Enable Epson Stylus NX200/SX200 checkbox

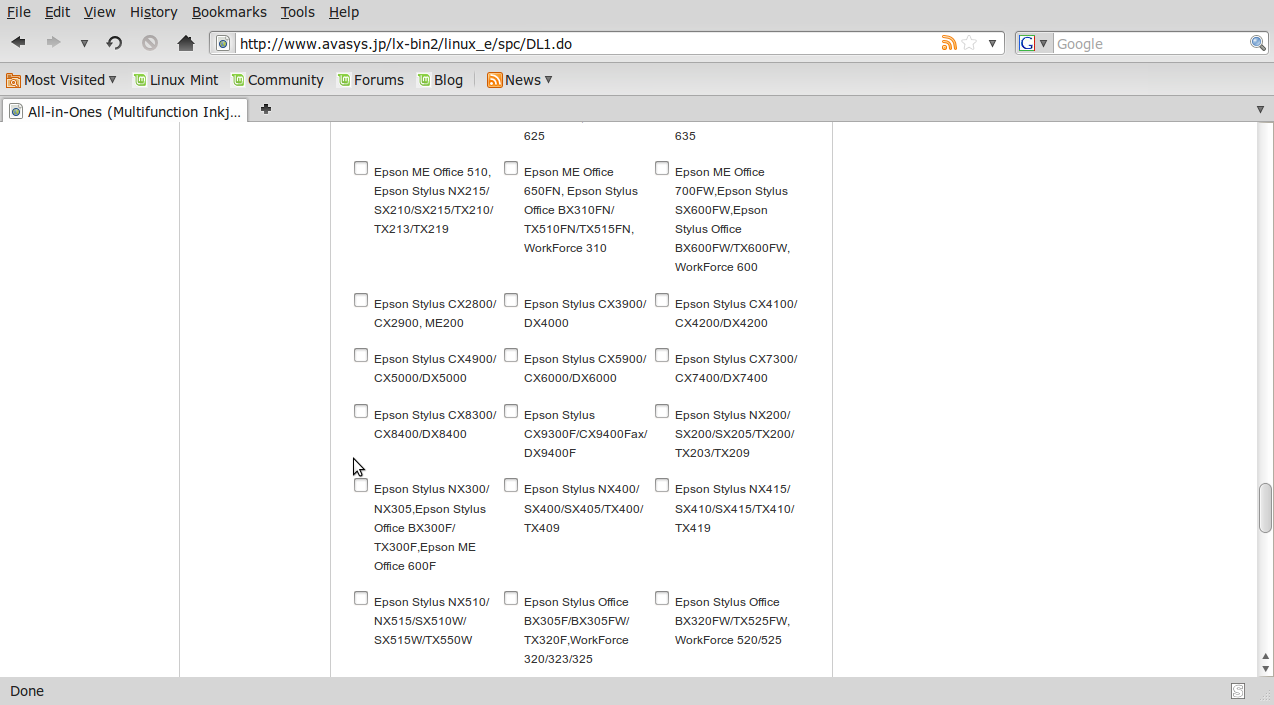pos(662,411)
